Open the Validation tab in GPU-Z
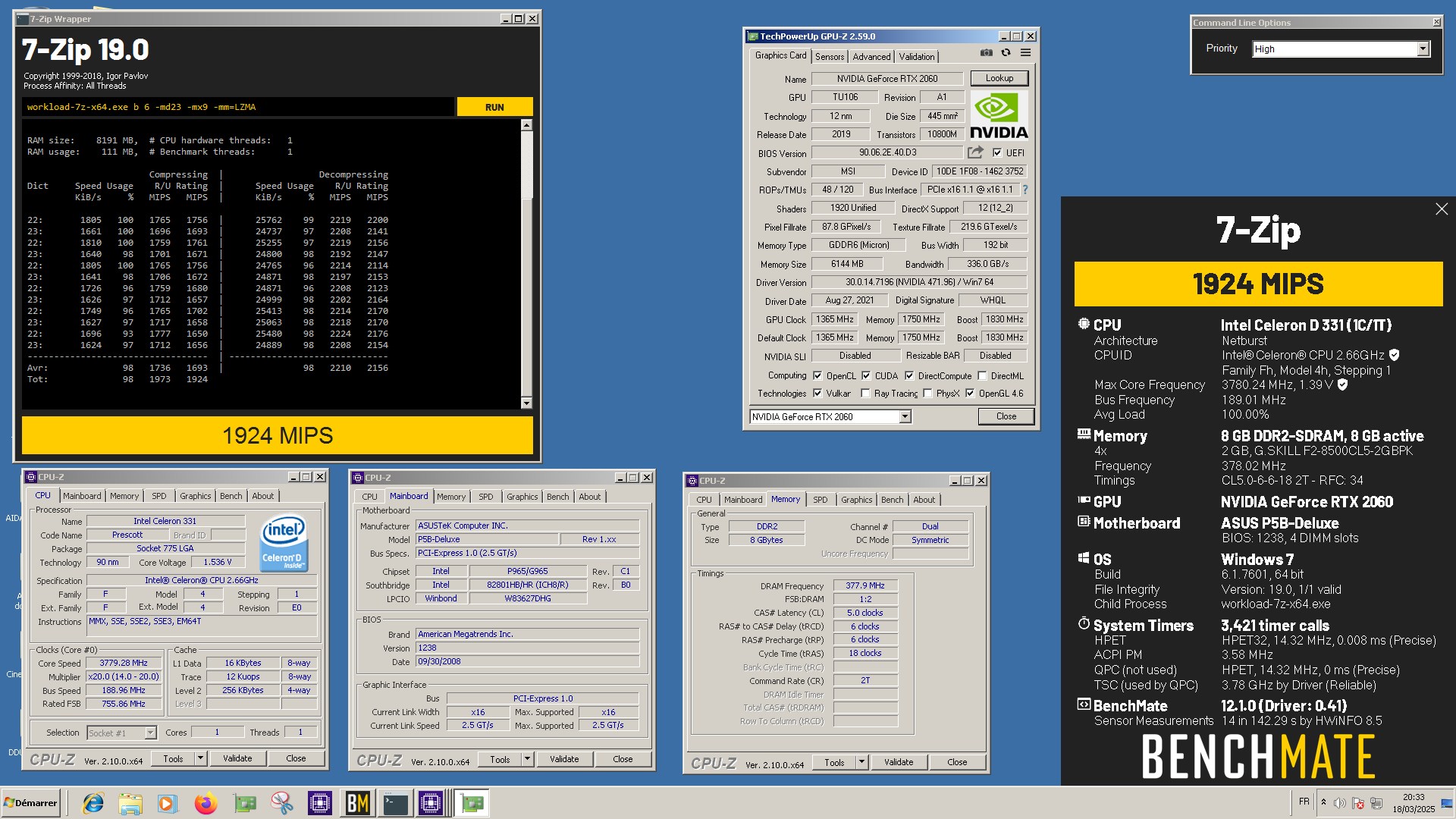This screenshot has width=1456, height=819. click(917, 57)
